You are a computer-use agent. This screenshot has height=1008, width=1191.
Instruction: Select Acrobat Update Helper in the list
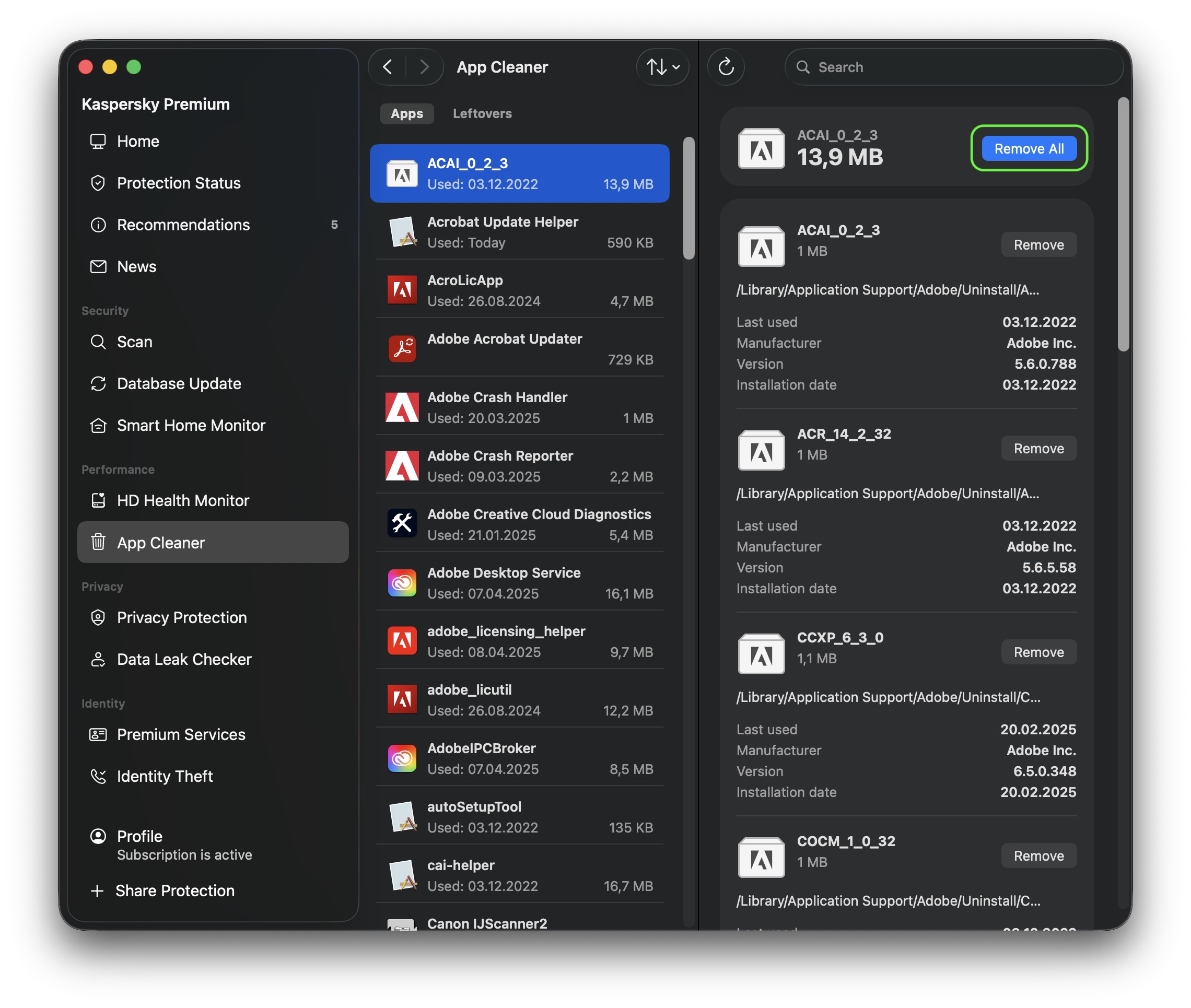[519, 231]
